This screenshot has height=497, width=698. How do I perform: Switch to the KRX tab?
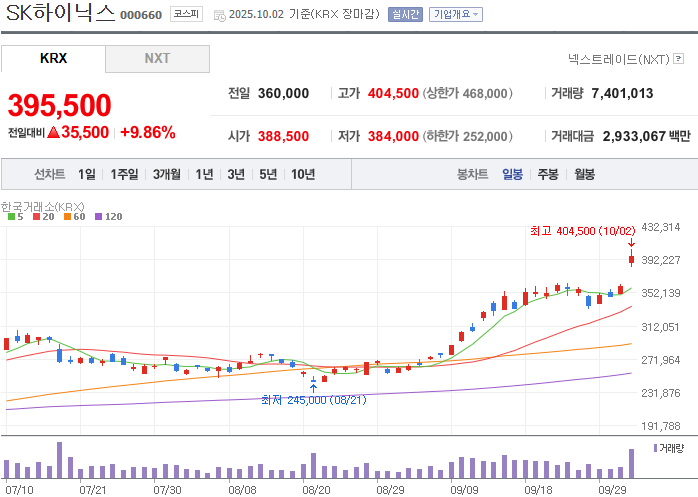pos(53,58)
